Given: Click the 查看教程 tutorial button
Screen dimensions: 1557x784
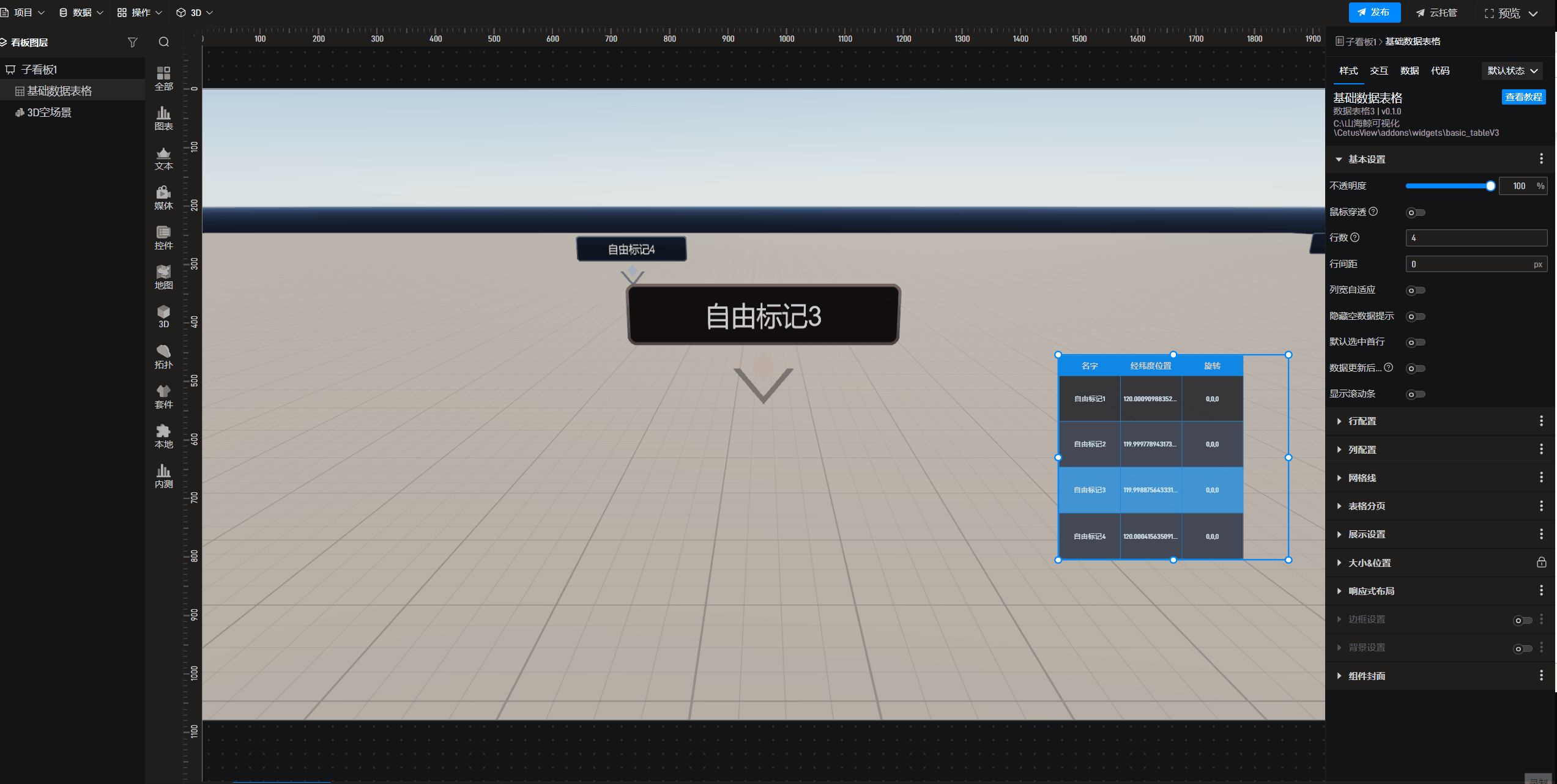Looking at the screenshot, I should click(1523, 97).
